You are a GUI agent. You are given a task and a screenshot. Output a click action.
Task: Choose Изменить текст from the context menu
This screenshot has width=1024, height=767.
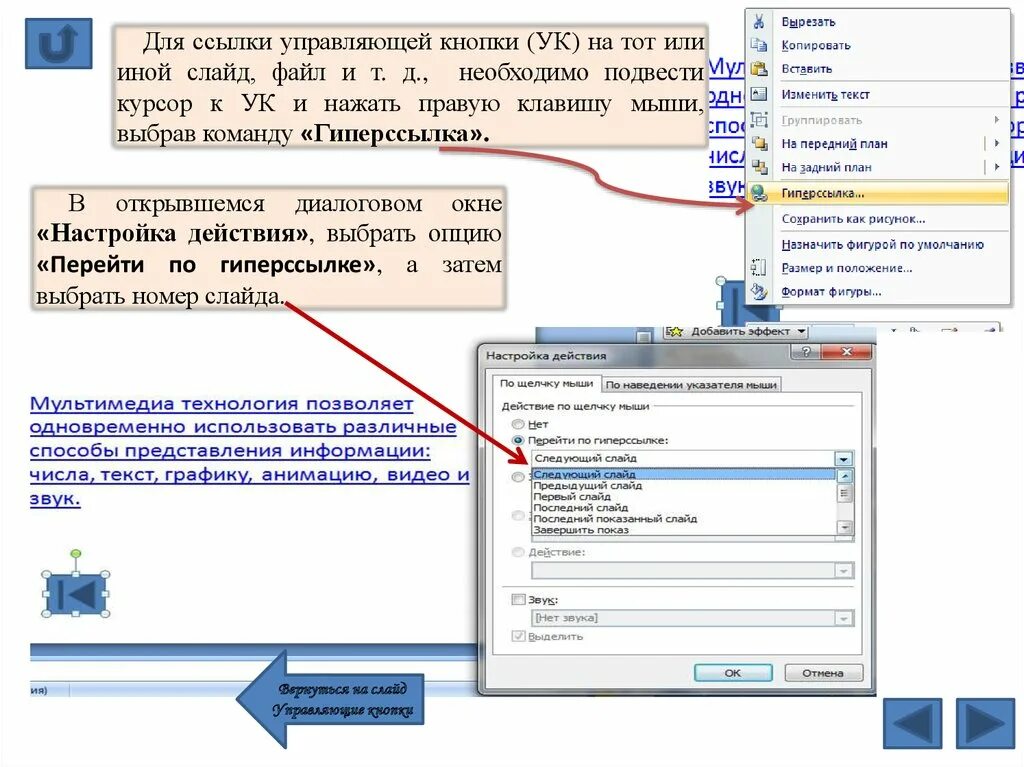pyautogui.click(x=878, y=94)
